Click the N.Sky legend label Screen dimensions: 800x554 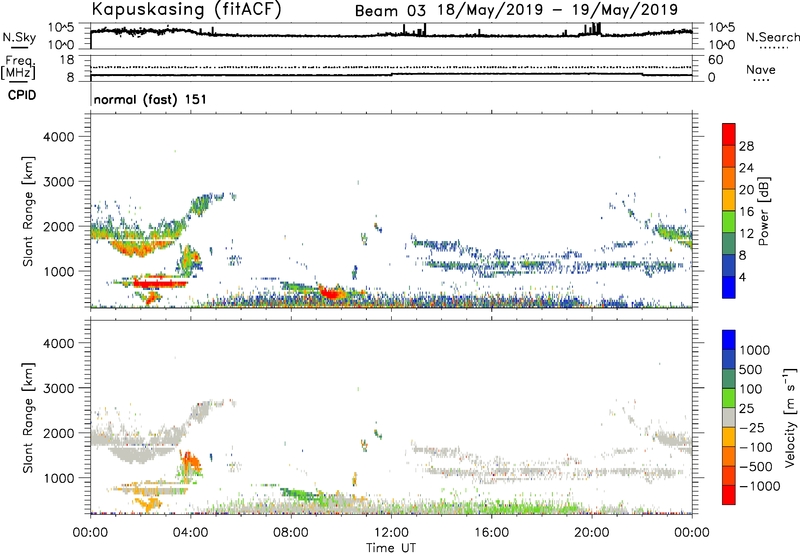pos(19,37)
